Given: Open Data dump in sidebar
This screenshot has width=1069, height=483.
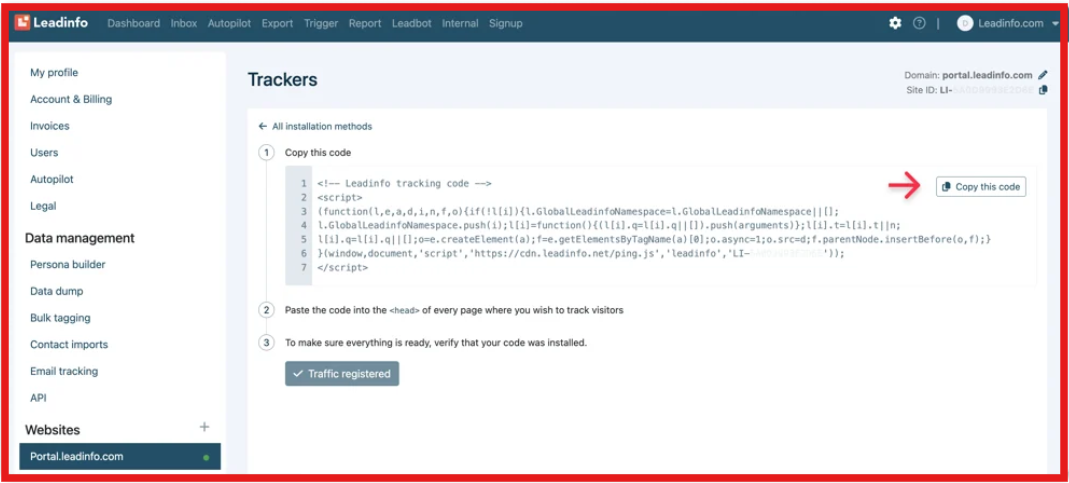Looking at the screenshot, I should pyautogui.click(x=57, y=291).
